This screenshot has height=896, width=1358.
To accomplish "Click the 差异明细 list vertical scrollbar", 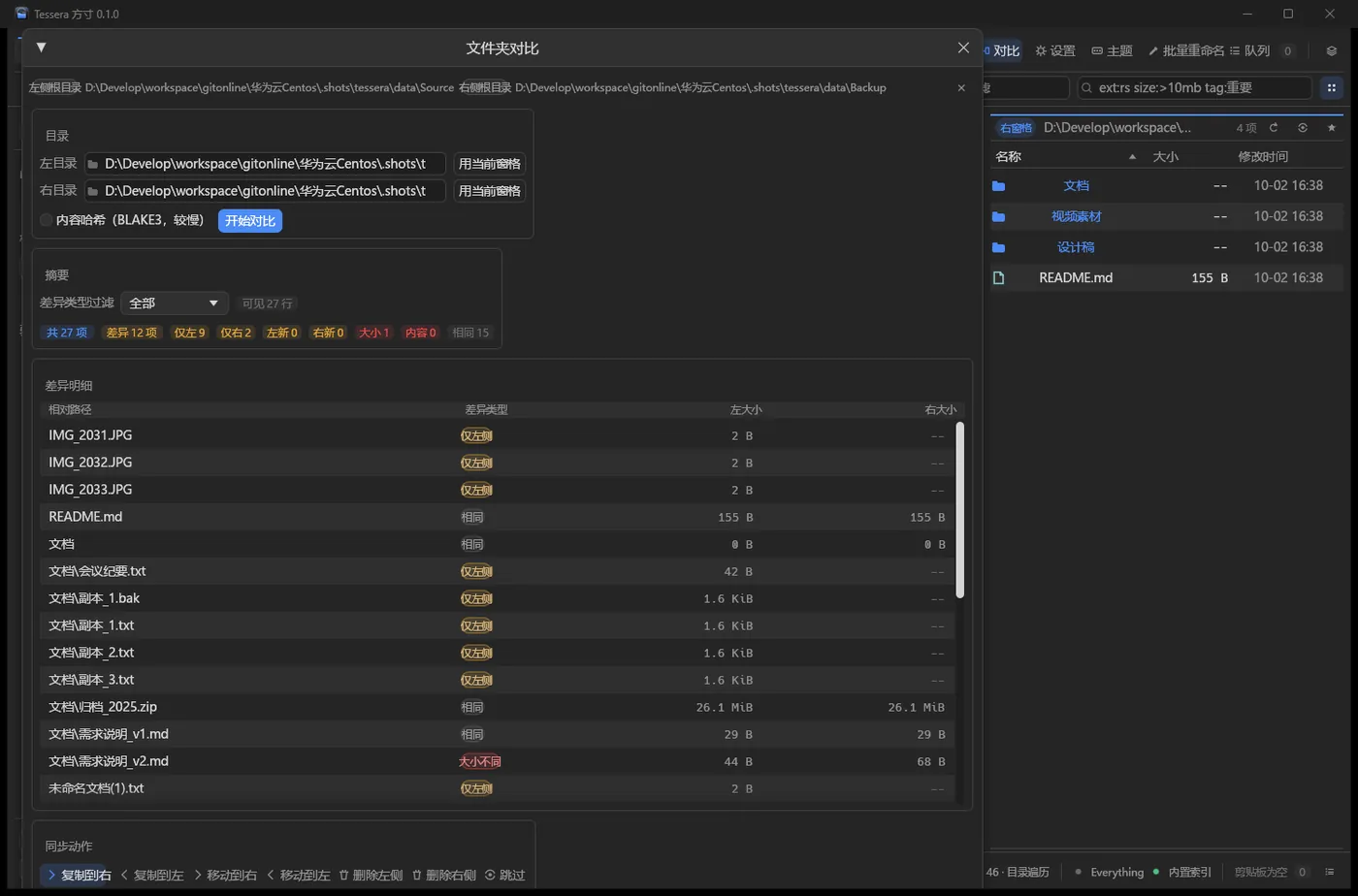I will 960,510.
